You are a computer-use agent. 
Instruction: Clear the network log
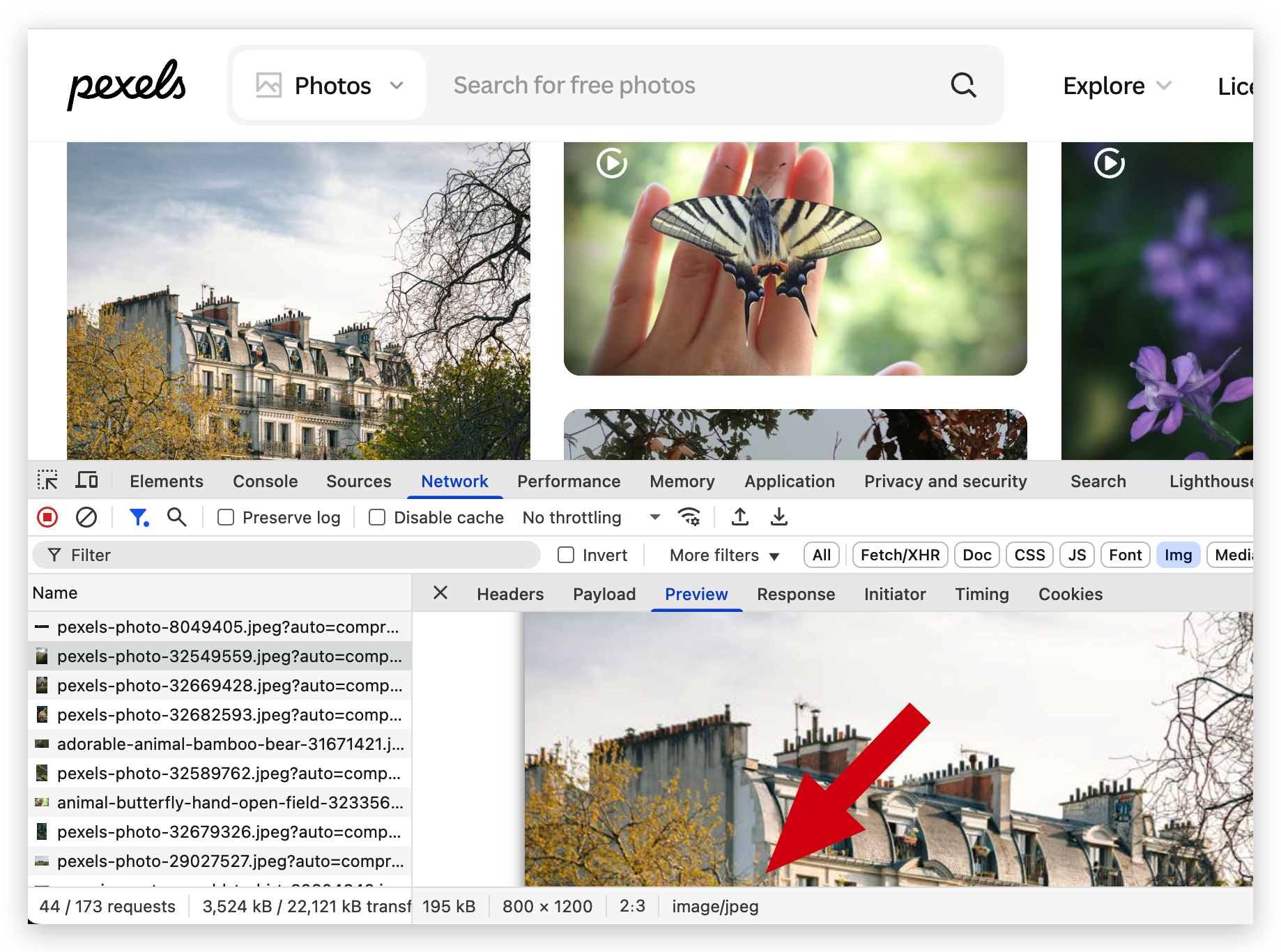coord(86,517)
